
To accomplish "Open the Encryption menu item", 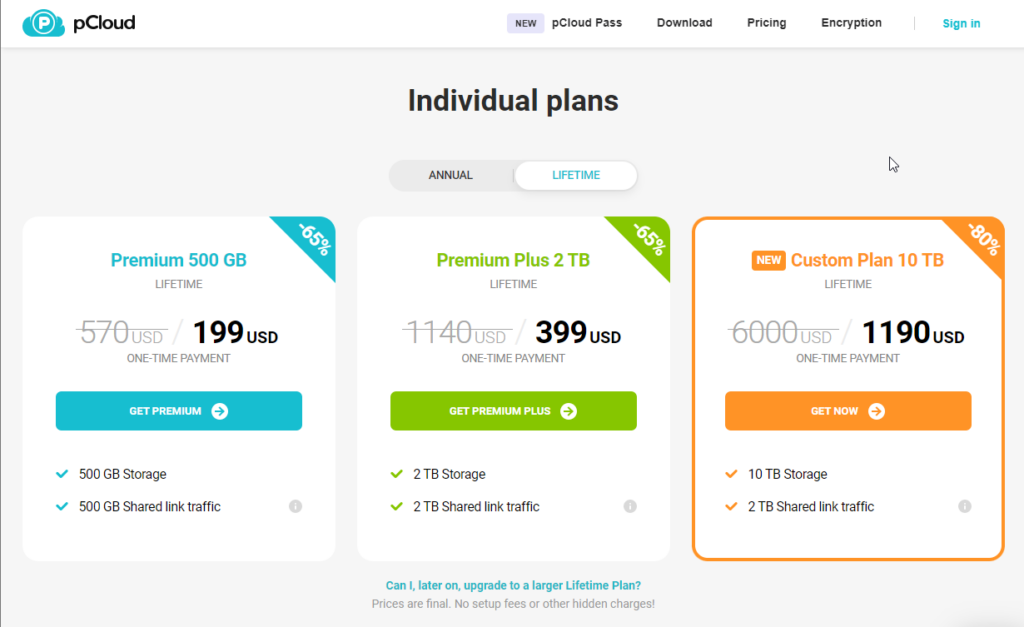I will 851,23.
